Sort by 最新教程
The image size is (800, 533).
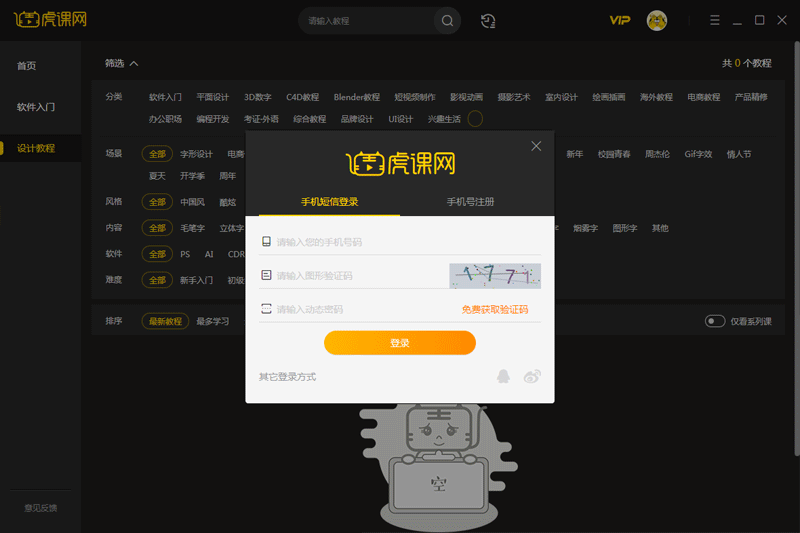tap(165, 321)
